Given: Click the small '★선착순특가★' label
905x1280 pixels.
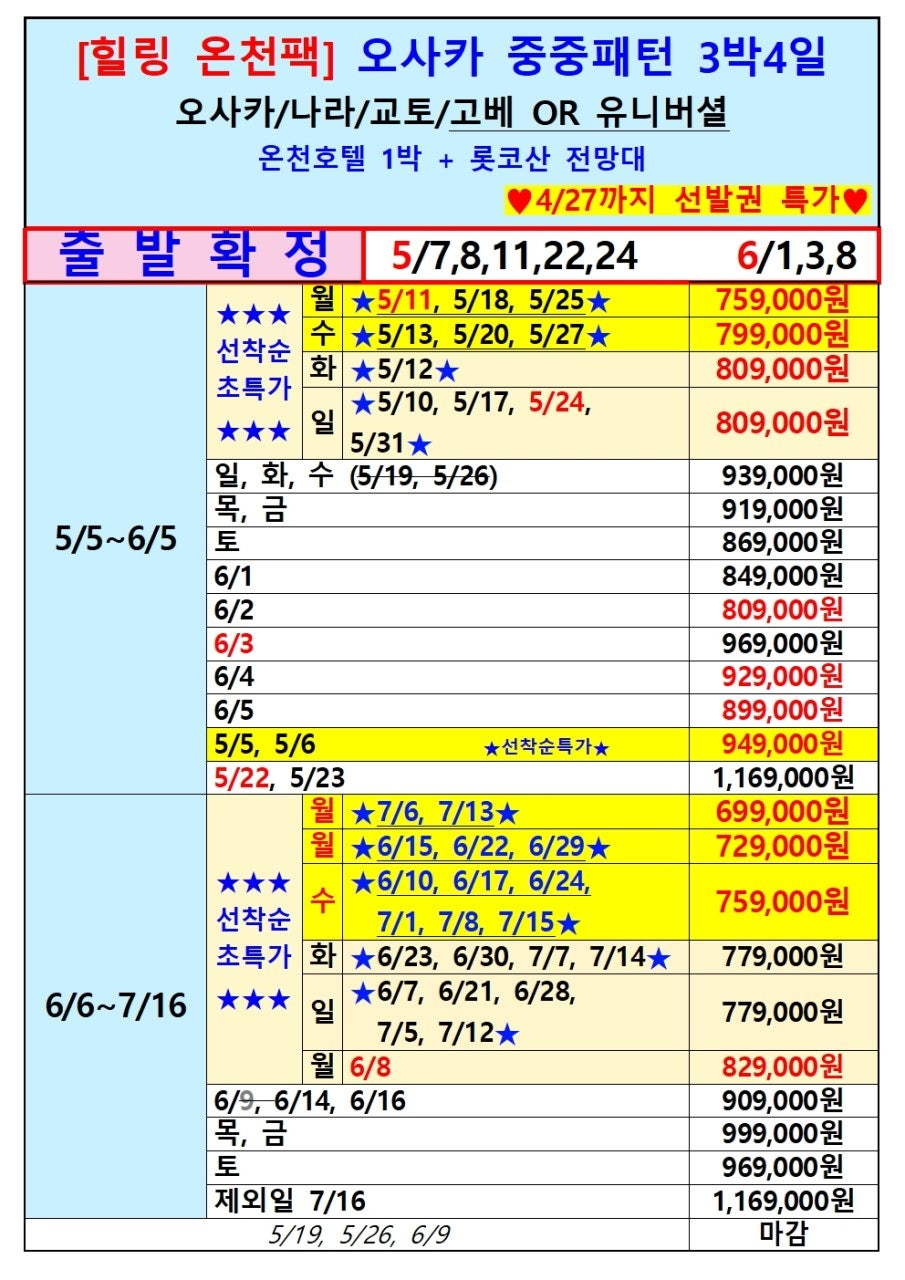Looking at the screenshot, I should coord(546,747).
